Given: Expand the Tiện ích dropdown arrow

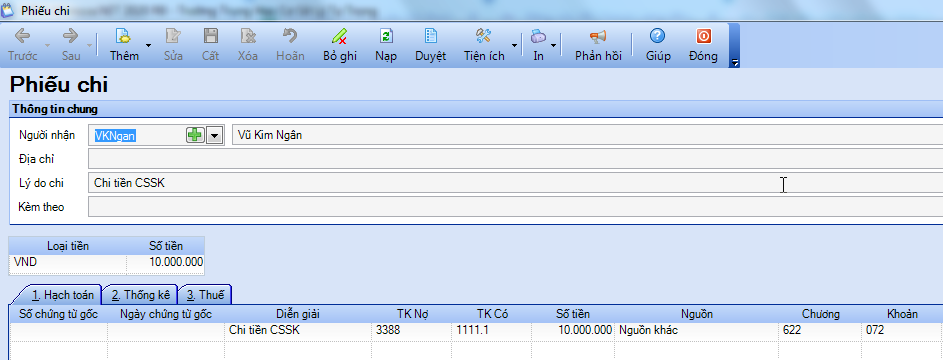Looking at the screenshot, I should coord(514,45).
